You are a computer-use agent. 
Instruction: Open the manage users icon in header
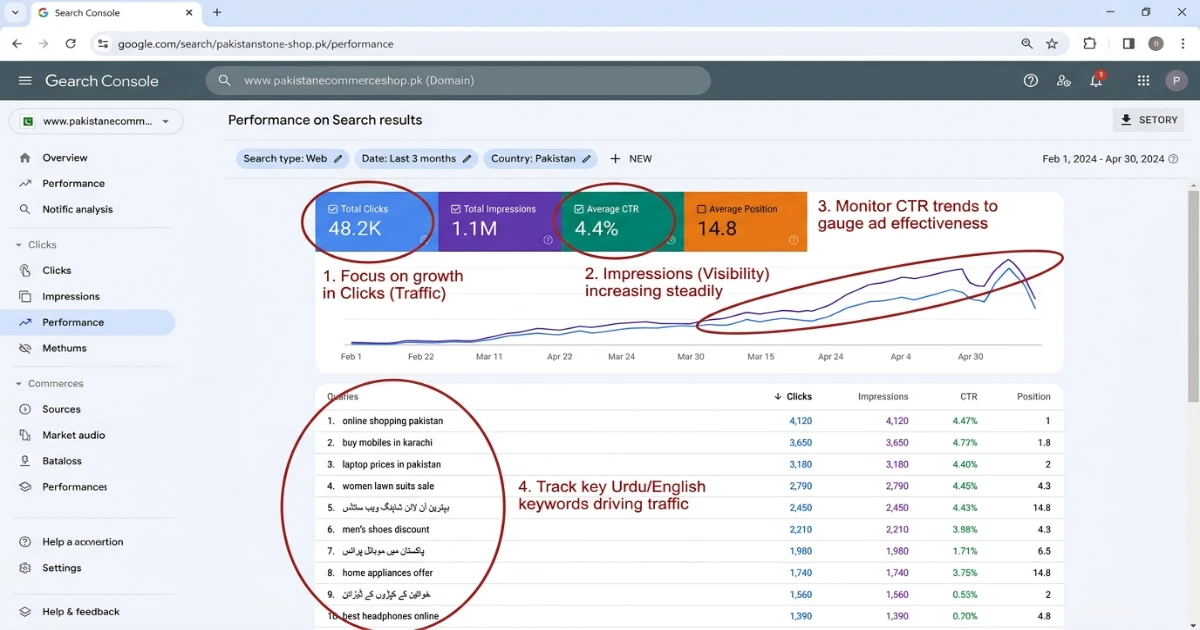[x=1064, y=81]
